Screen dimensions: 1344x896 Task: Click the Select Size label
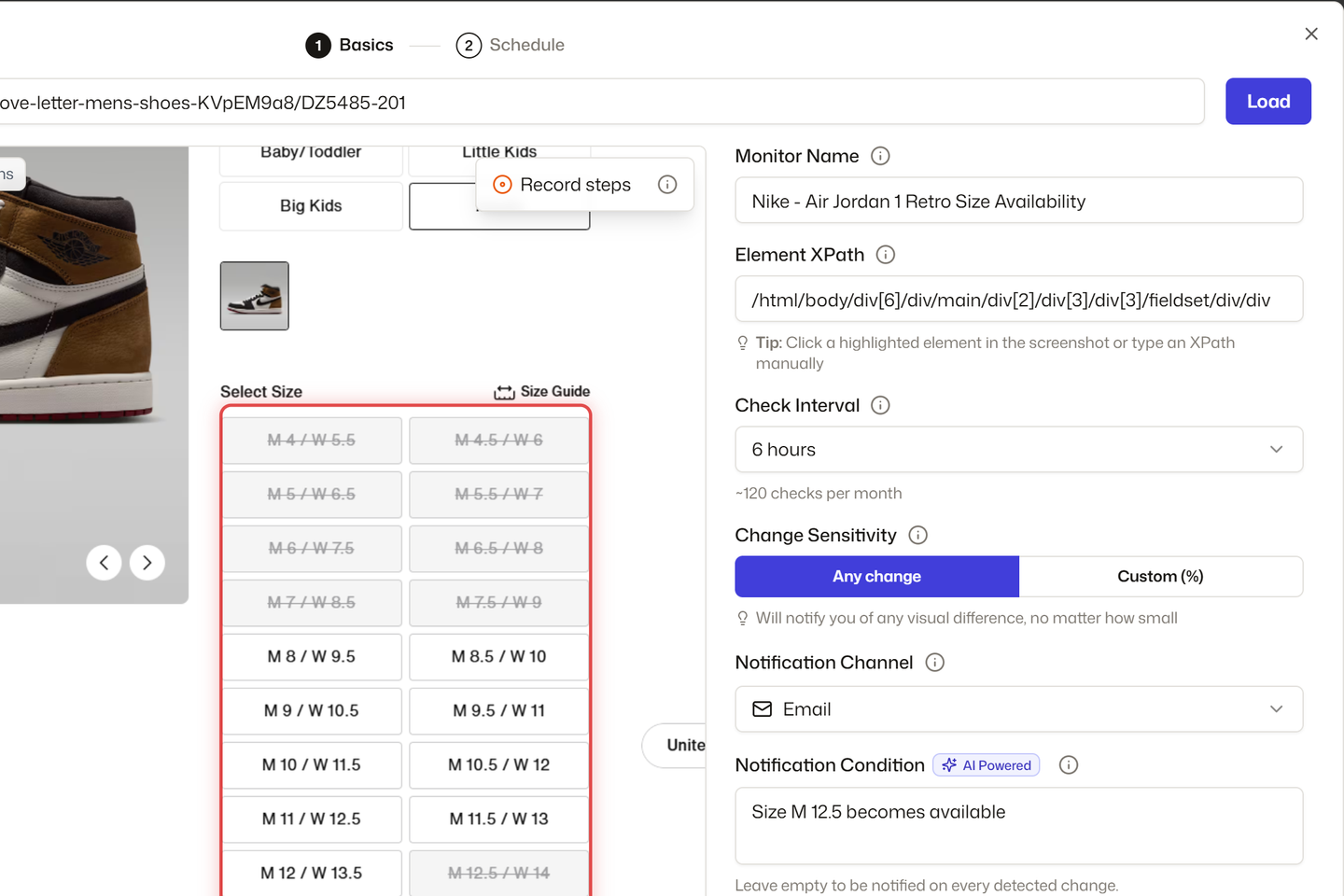261,392
